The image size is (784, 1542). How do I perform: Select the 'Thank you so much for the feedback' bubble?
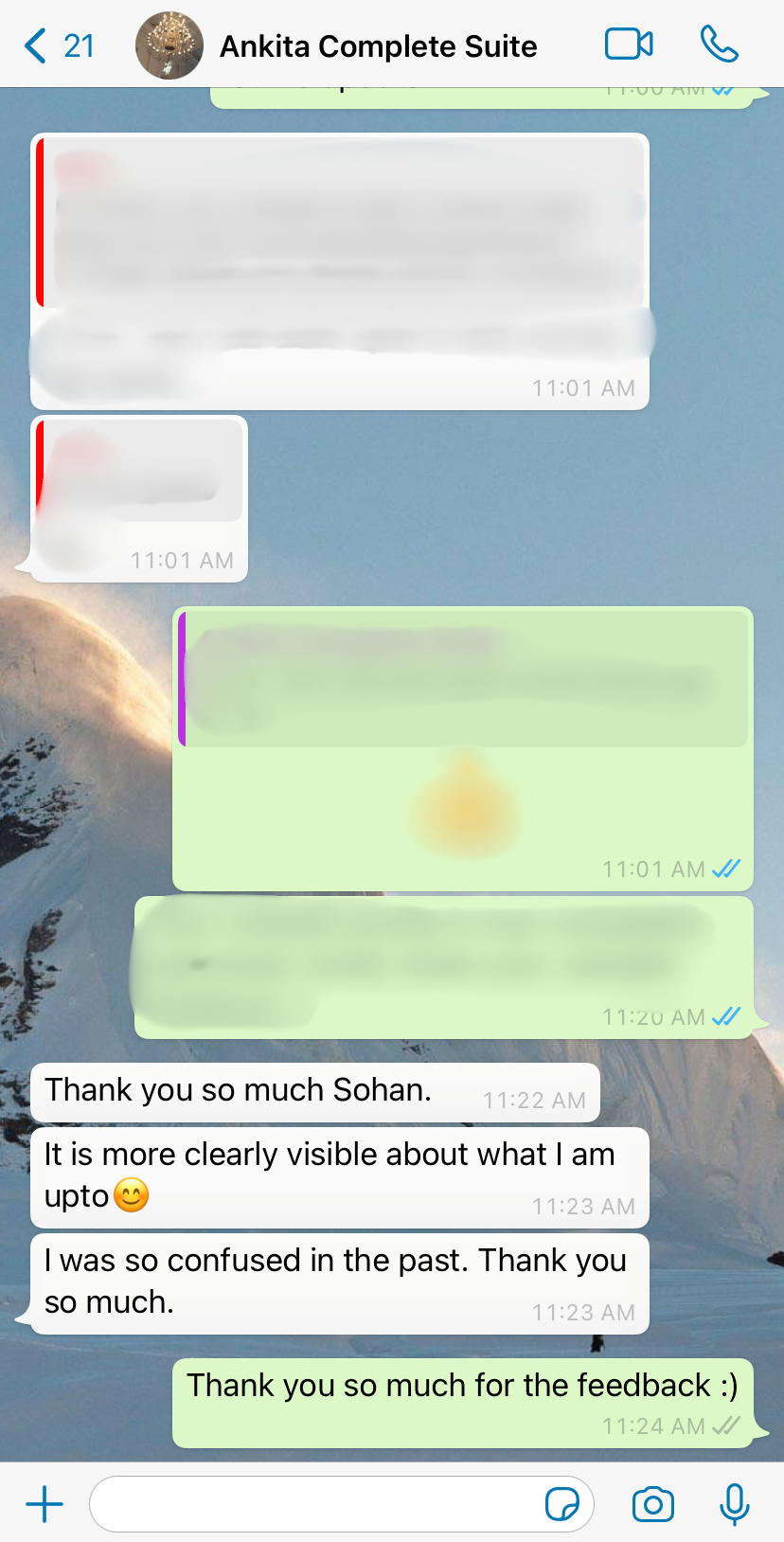(x=463, y=1403)
